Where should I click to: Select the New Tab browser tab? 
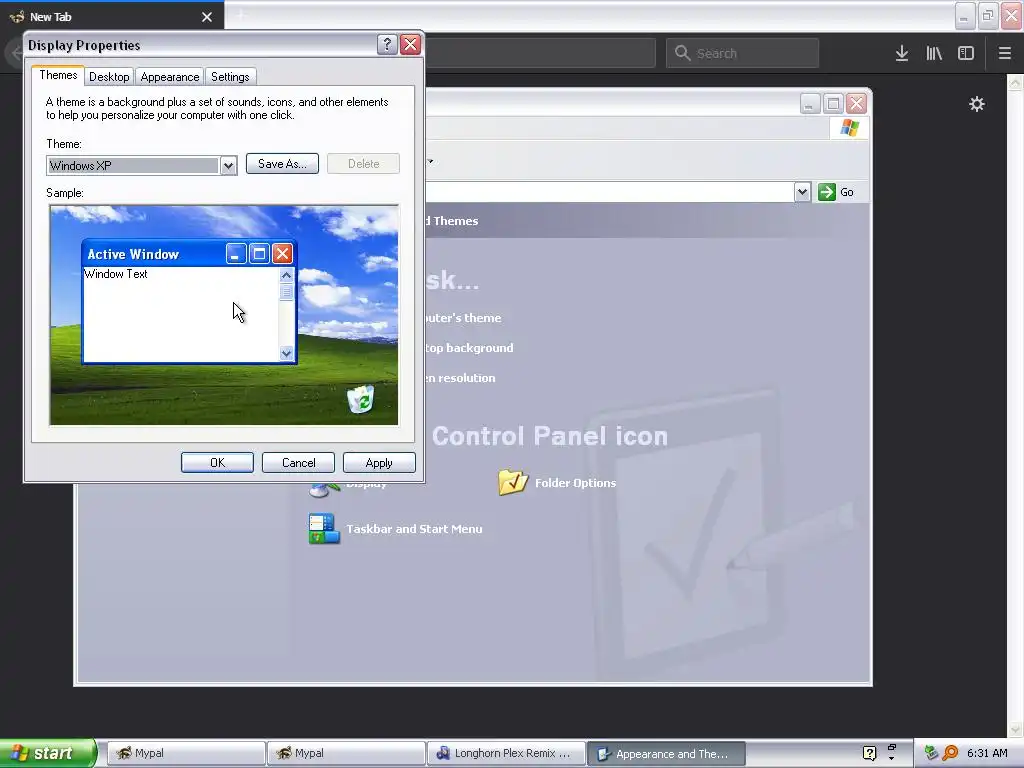coord(111,16)
